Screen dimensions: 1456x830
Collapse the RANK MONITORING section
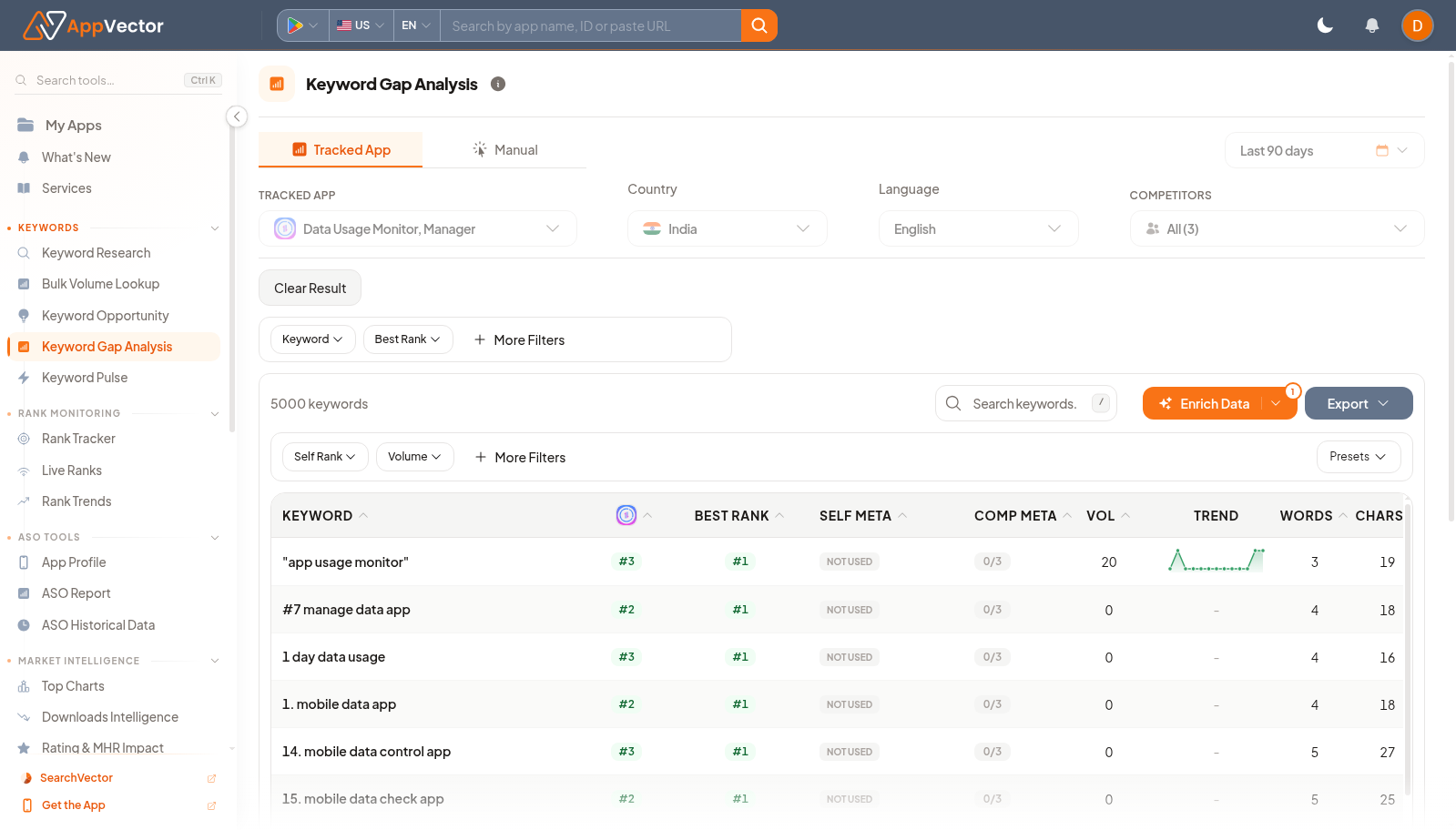tap(215, 413)
